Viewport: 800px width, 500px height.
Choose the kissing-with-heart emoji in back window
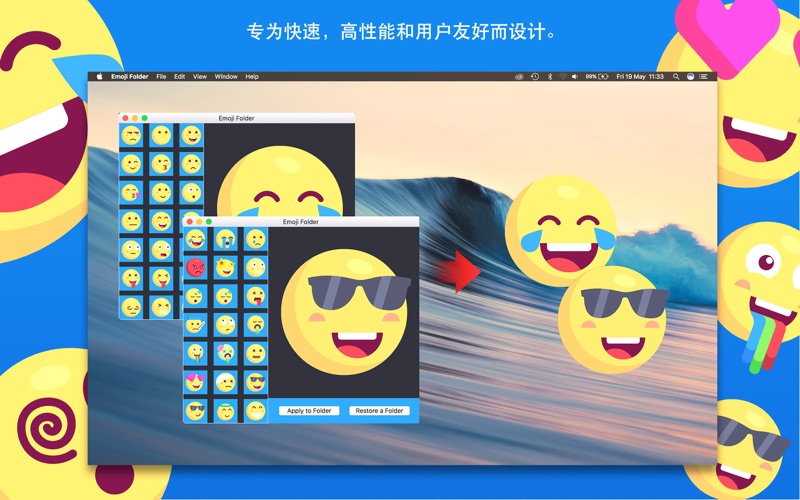(131, 192)
